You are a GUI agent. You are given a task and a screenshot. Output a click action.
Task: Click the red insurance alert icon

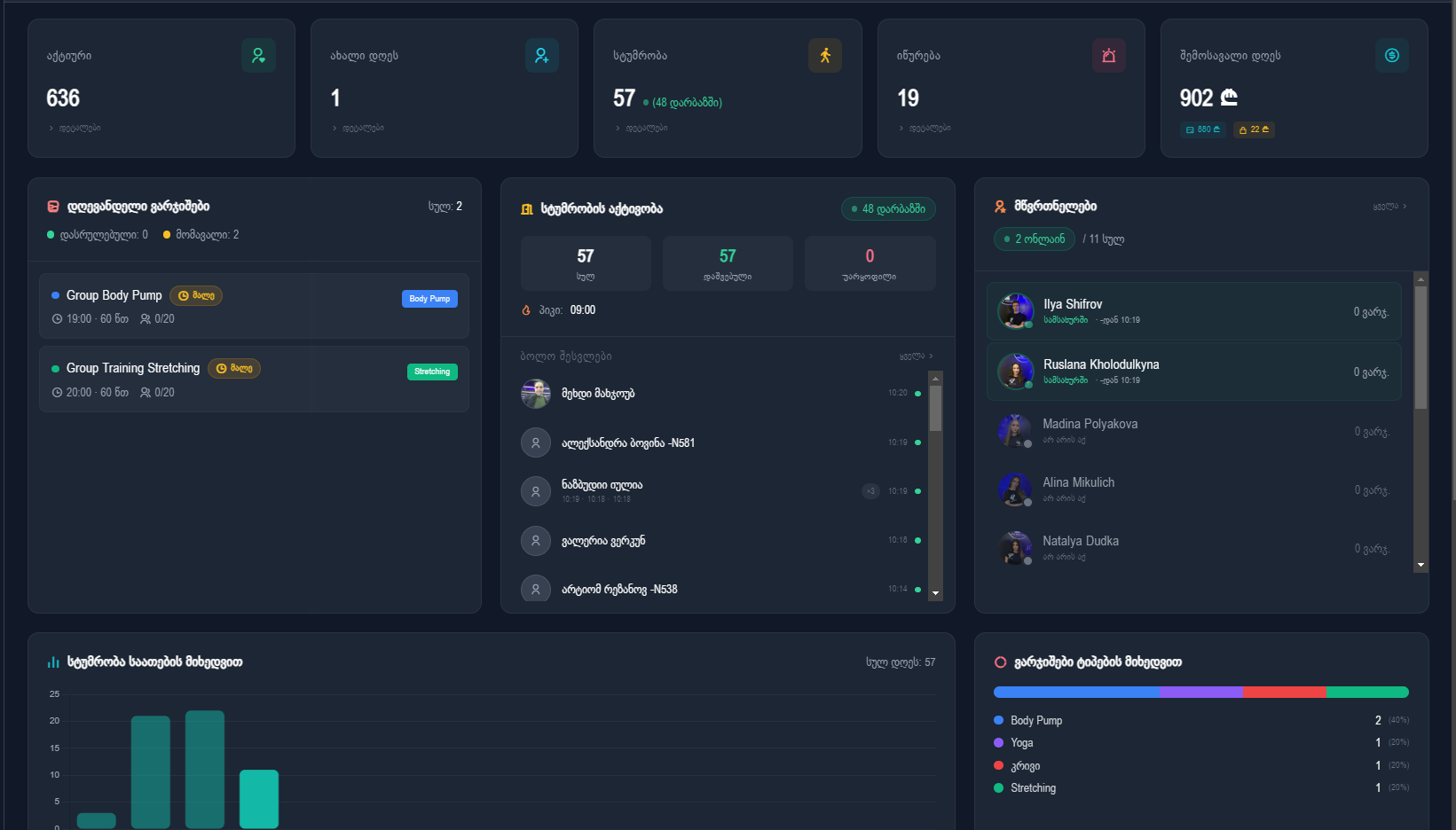coord(1108,55)
